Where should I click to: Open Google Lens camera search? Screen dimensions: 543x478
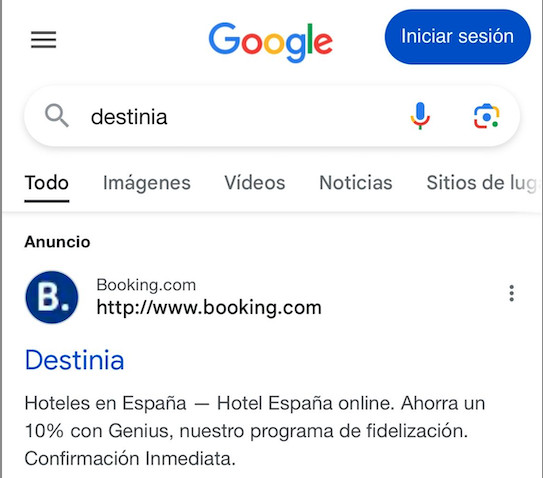click(x=487, y=116)
